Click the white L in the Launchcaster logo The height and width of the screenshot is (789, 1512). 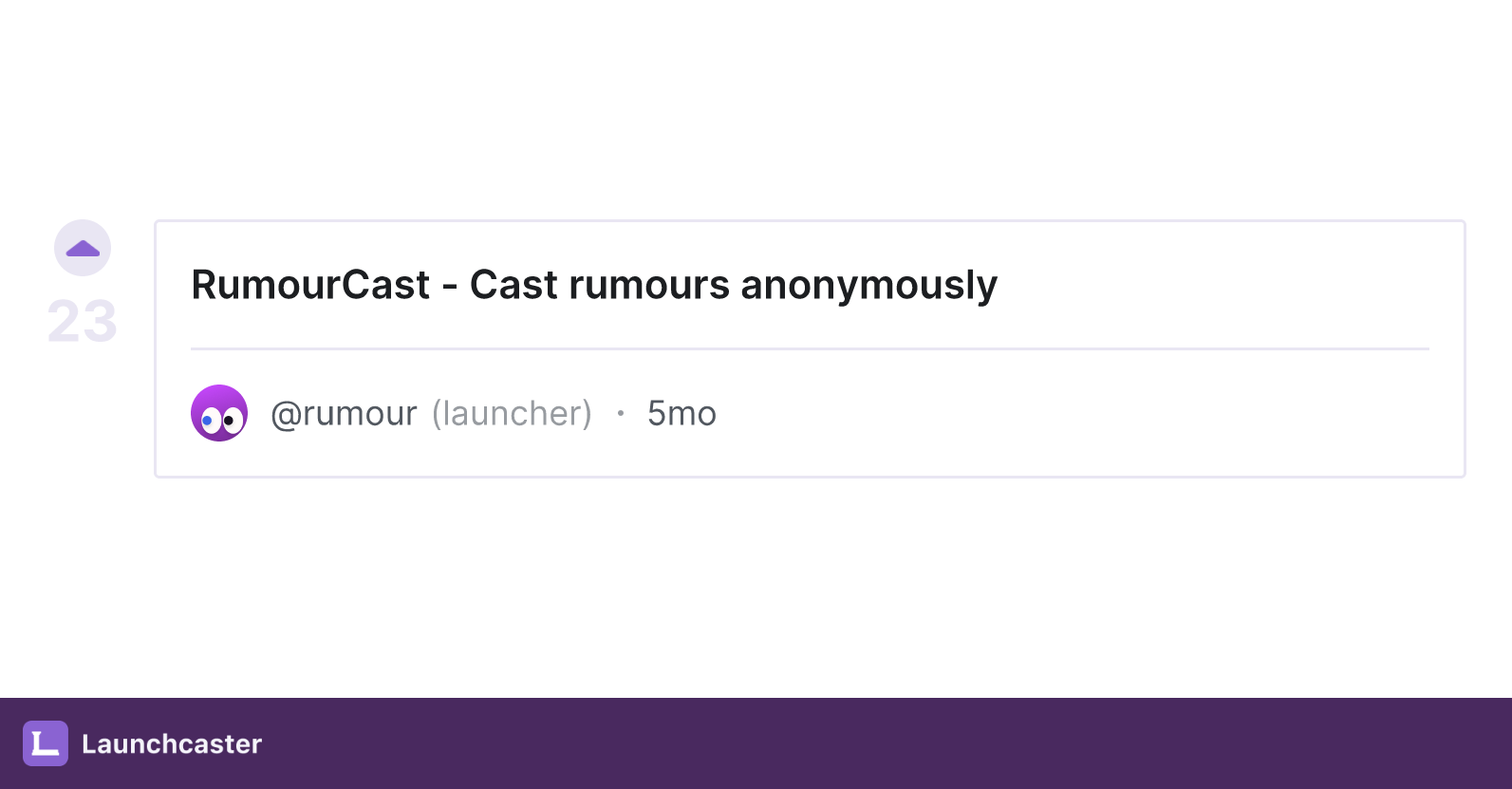(x=45, y=743)
